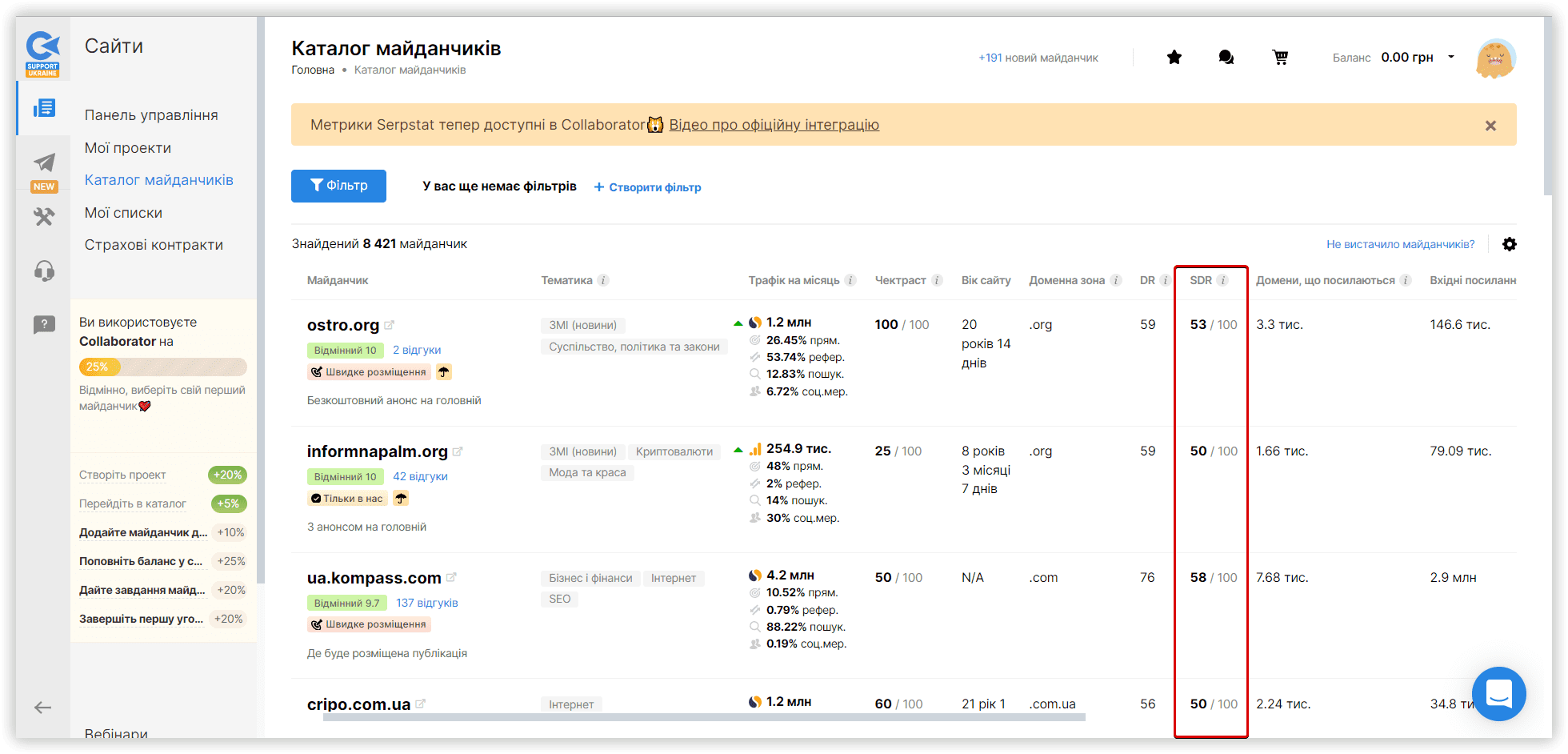Click Створіть проект onboarding step
The width and height of the screenshot is (1568, 754).
point(122,475)
